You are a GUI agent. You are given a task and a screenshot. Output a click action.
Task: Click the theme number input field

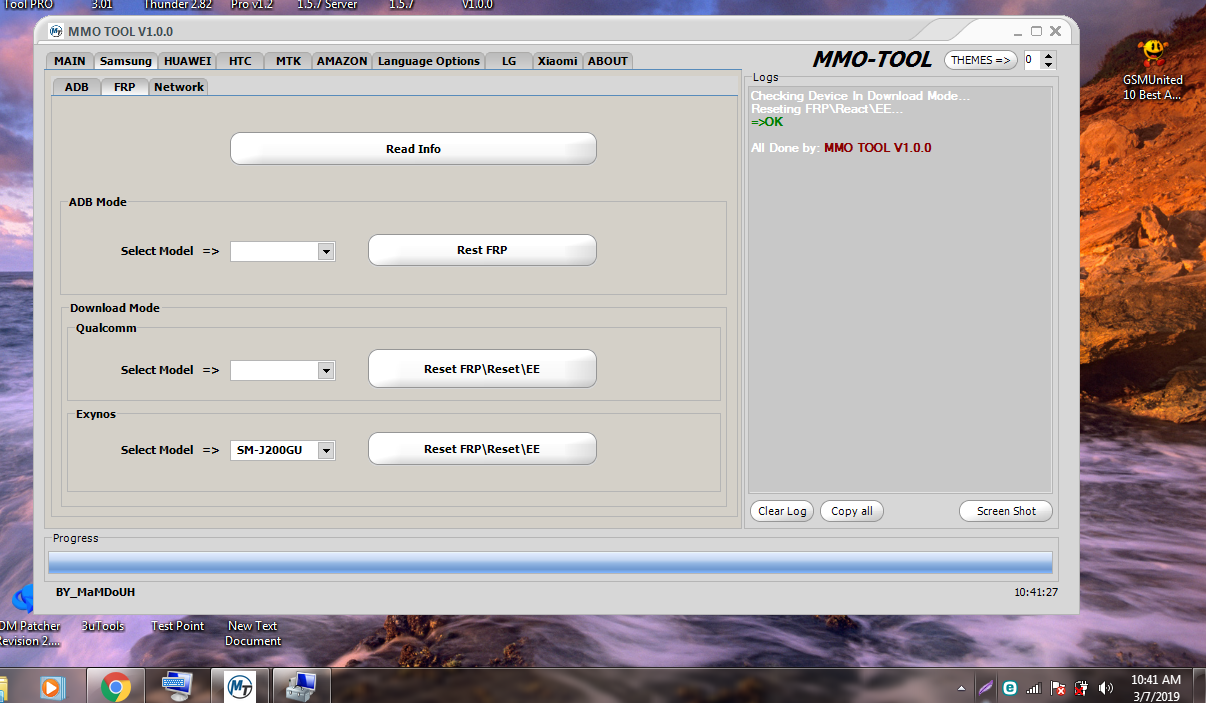[1032, 60]
